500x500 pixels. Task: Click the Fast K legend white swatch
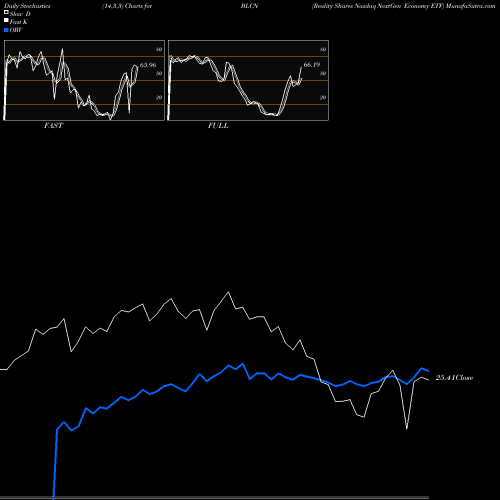[6, 21]
